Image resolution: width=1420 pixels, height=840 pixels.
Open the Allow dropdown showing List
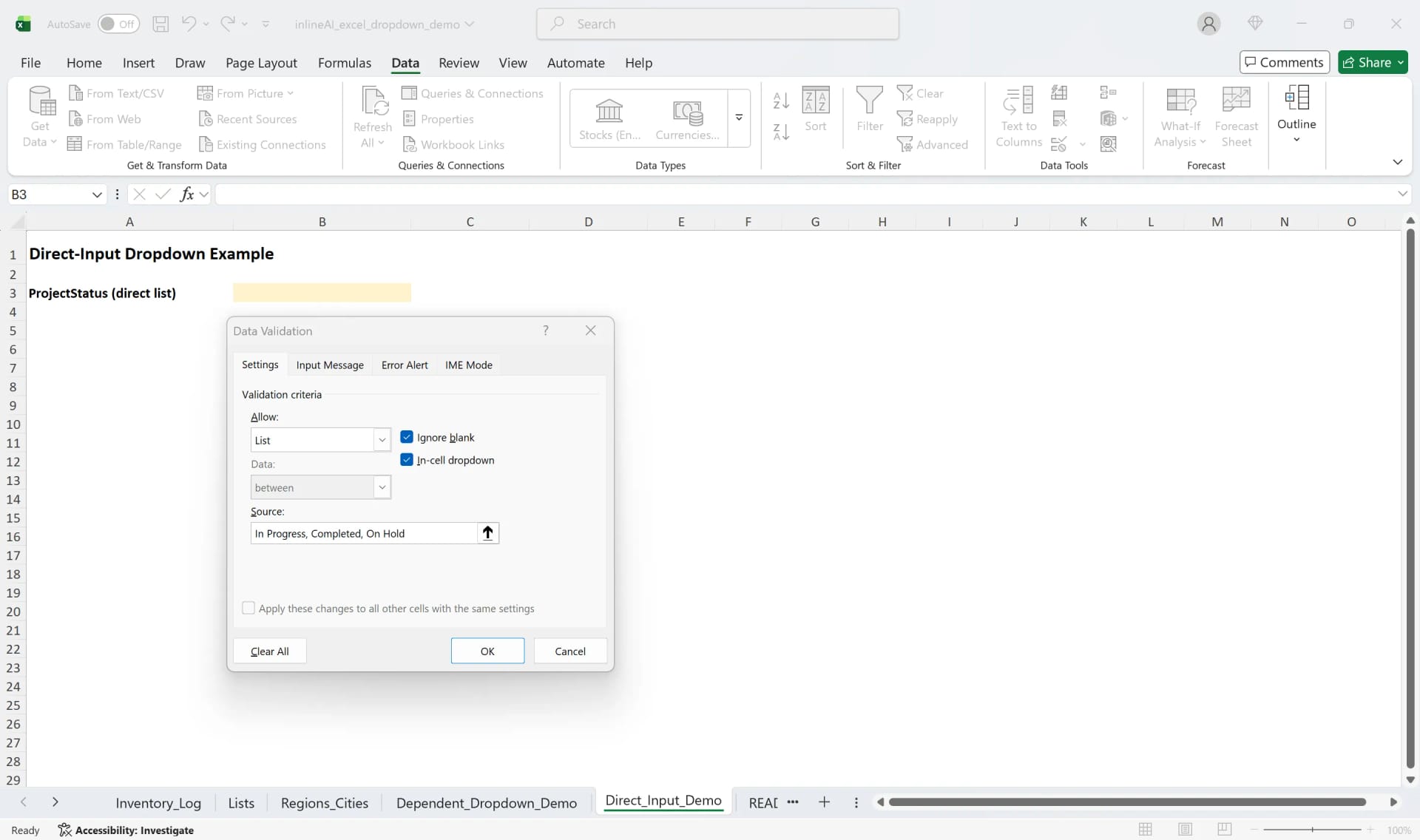tap(382, 439)
